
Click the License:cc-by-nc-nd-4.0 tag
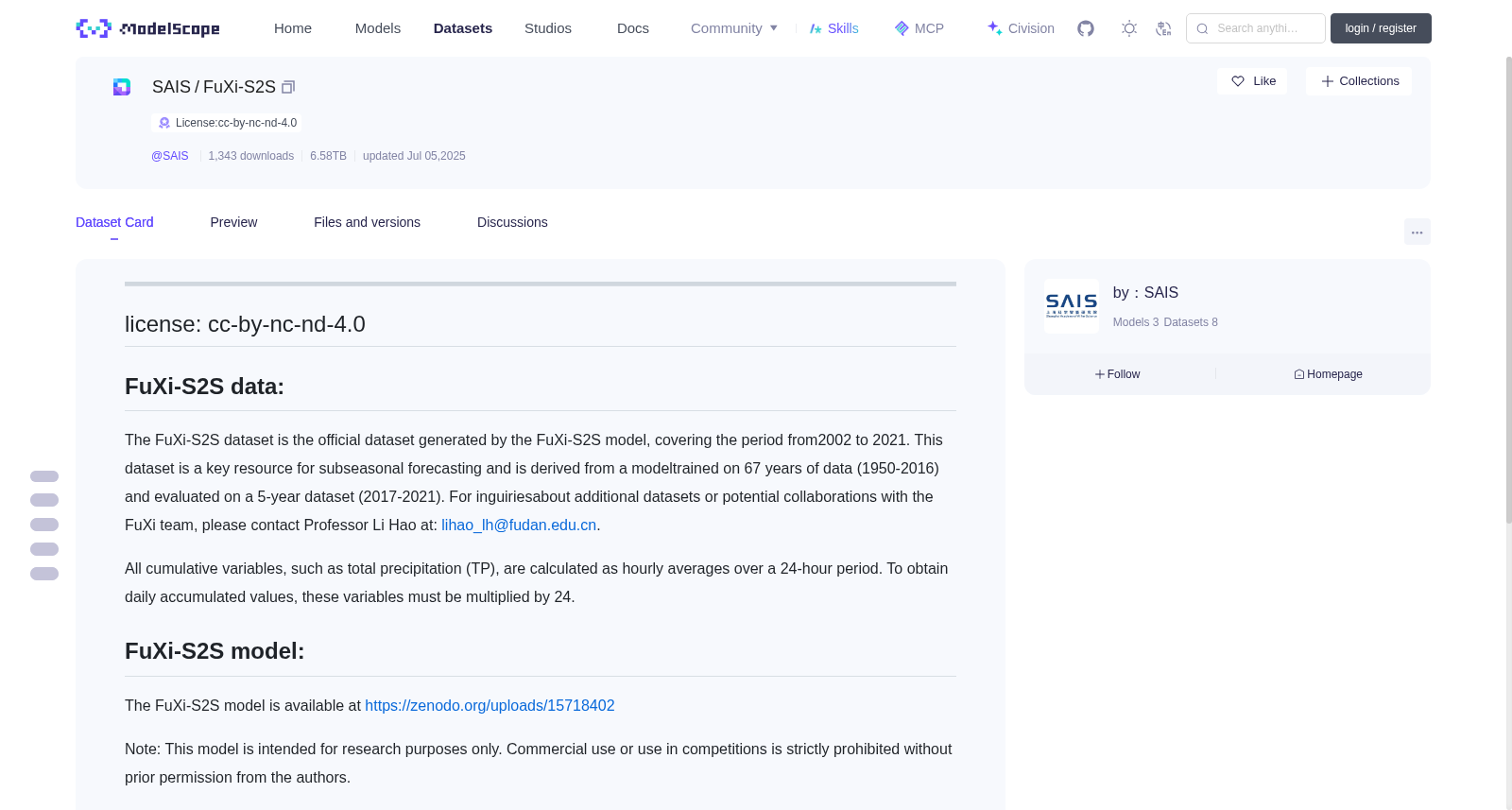[x=227, y=123]
